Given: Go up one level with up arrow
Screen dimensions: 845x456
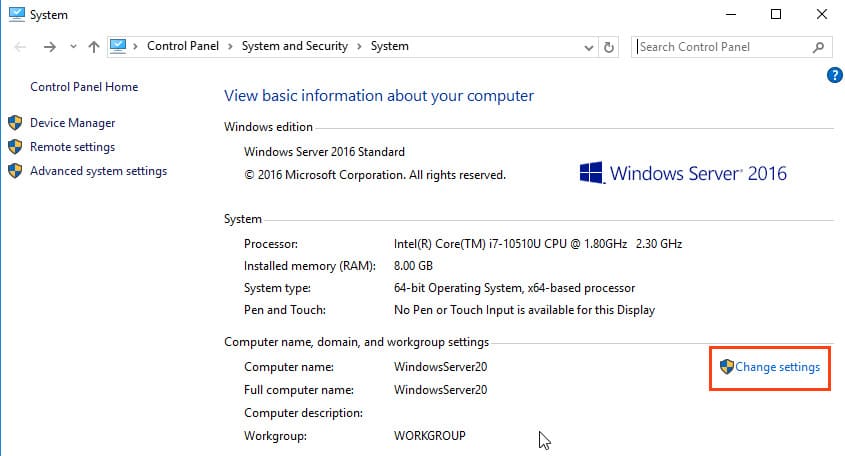Looking at the screenshot, I should (94, 47).
